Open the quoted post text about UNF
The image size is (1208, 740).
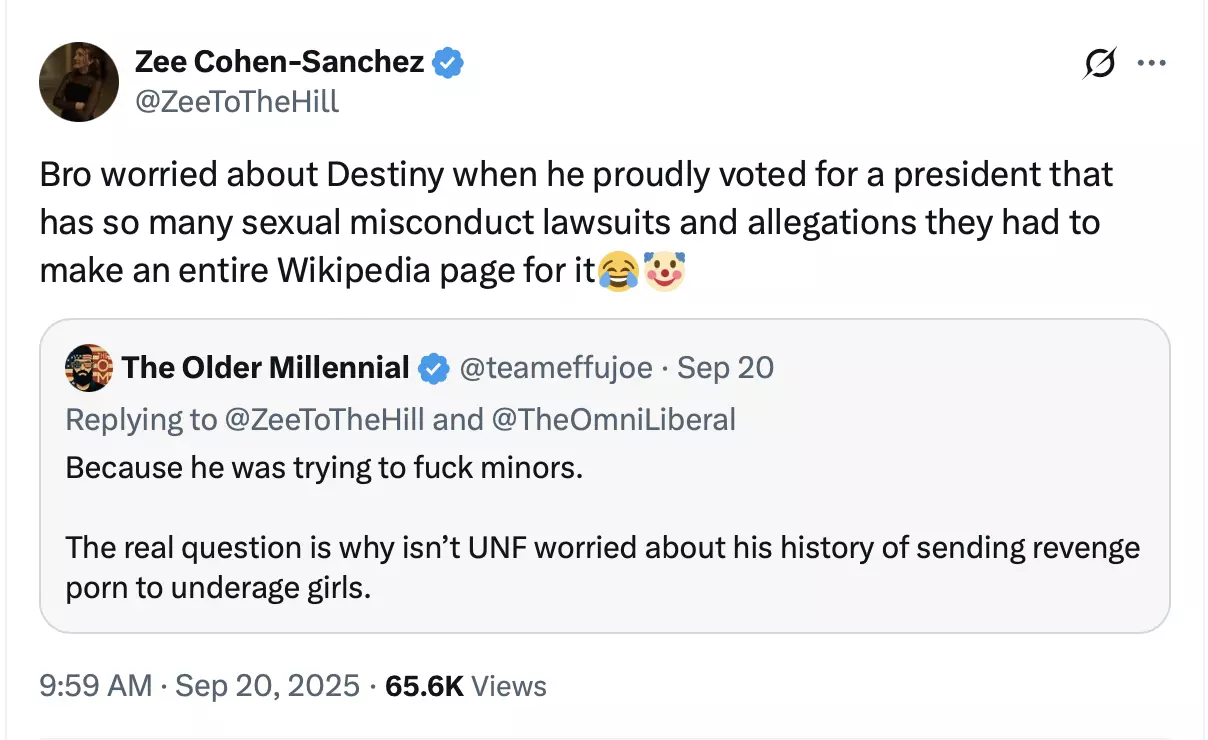click(x=603, y=567)
